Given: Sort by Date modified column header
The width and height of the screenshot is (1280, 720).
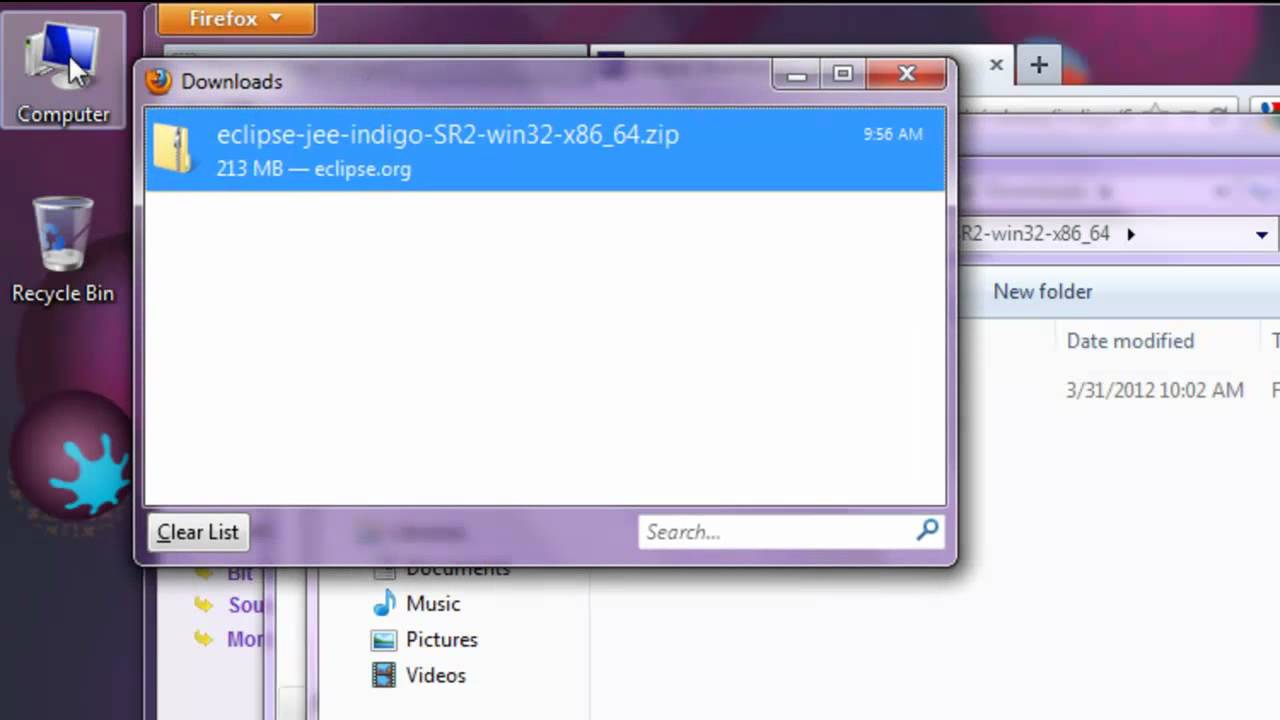Looking at the screenshot, I should pyautogui.click(x=1130, y=341).
